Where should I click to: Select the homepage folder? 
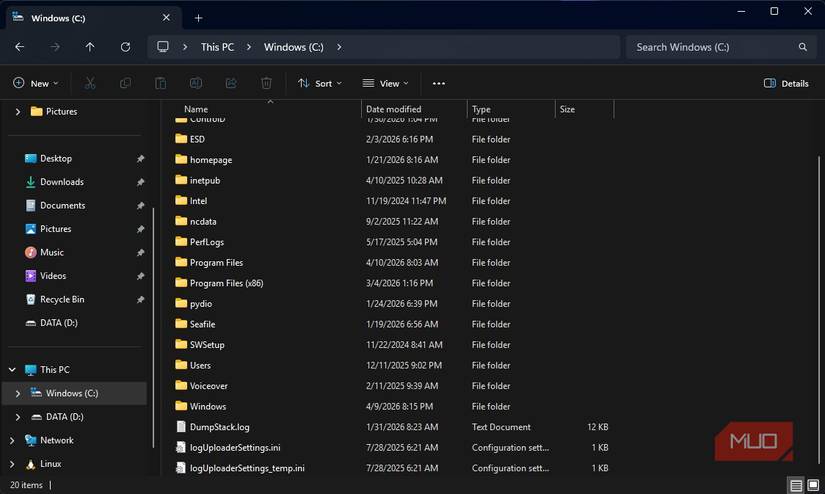tap(210, 159)
